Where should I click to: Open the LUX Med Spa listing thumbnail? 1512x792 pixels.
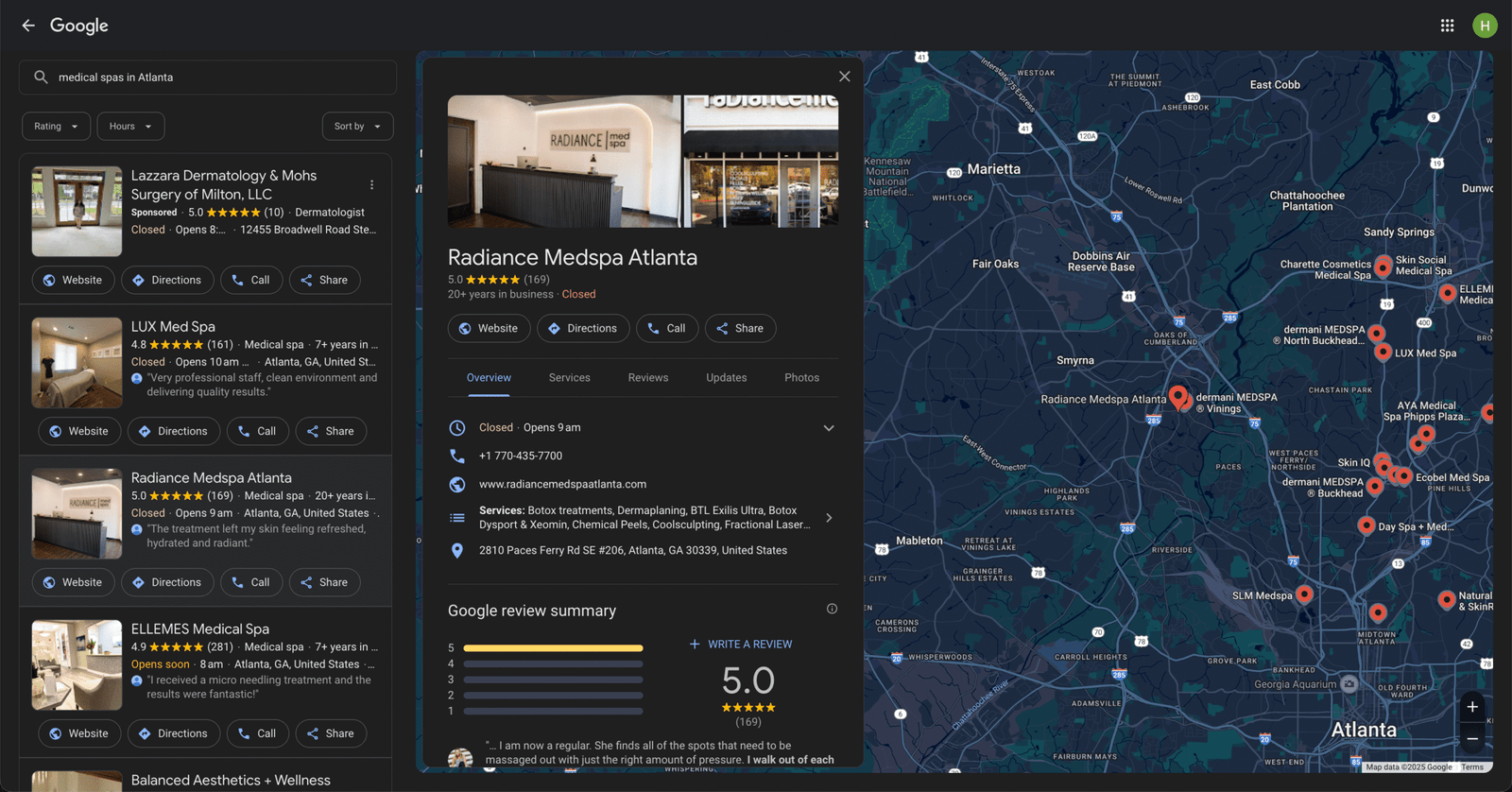click(x=77, y=363)
